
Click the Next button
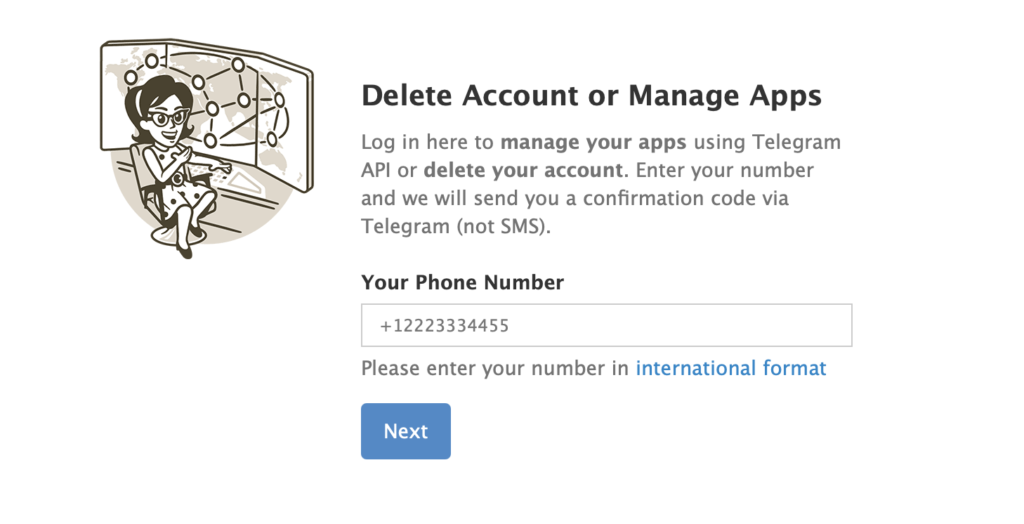coord(405,431)
